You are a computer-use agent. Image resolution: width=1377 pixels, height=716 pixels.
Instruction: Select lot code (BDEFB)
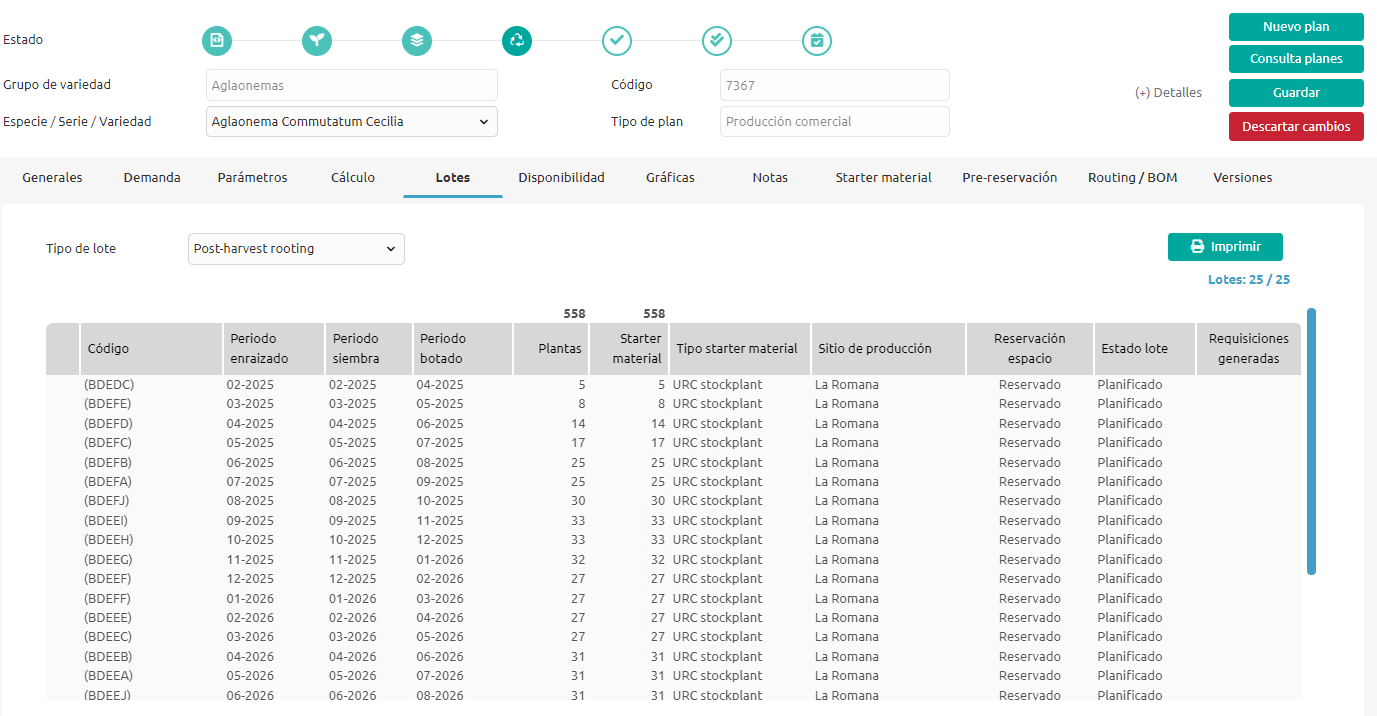(108, 463)
